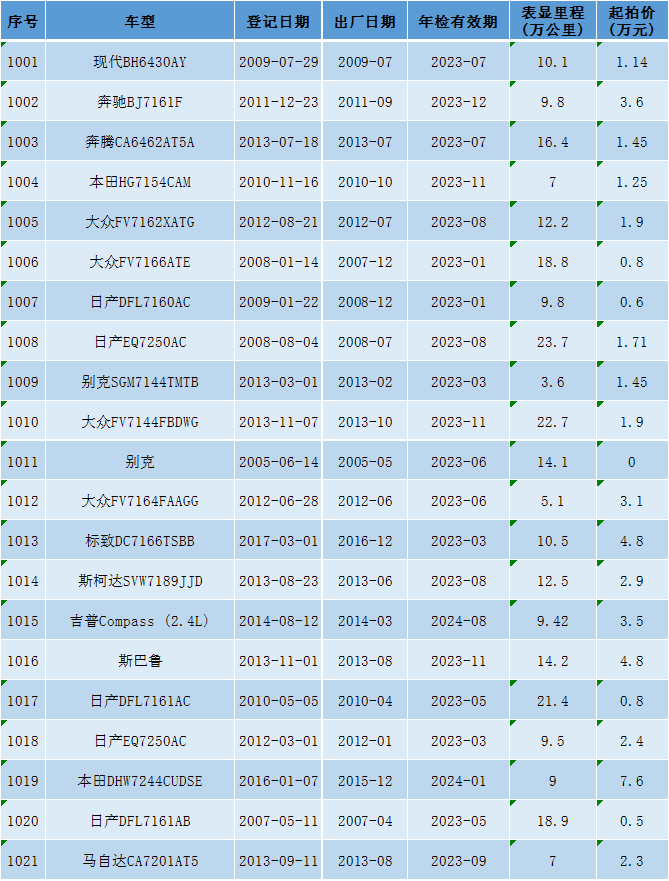Click the 大众FV7164FAAGG model cell
This screenshot has height=881, width=669.
pos(140,500)
